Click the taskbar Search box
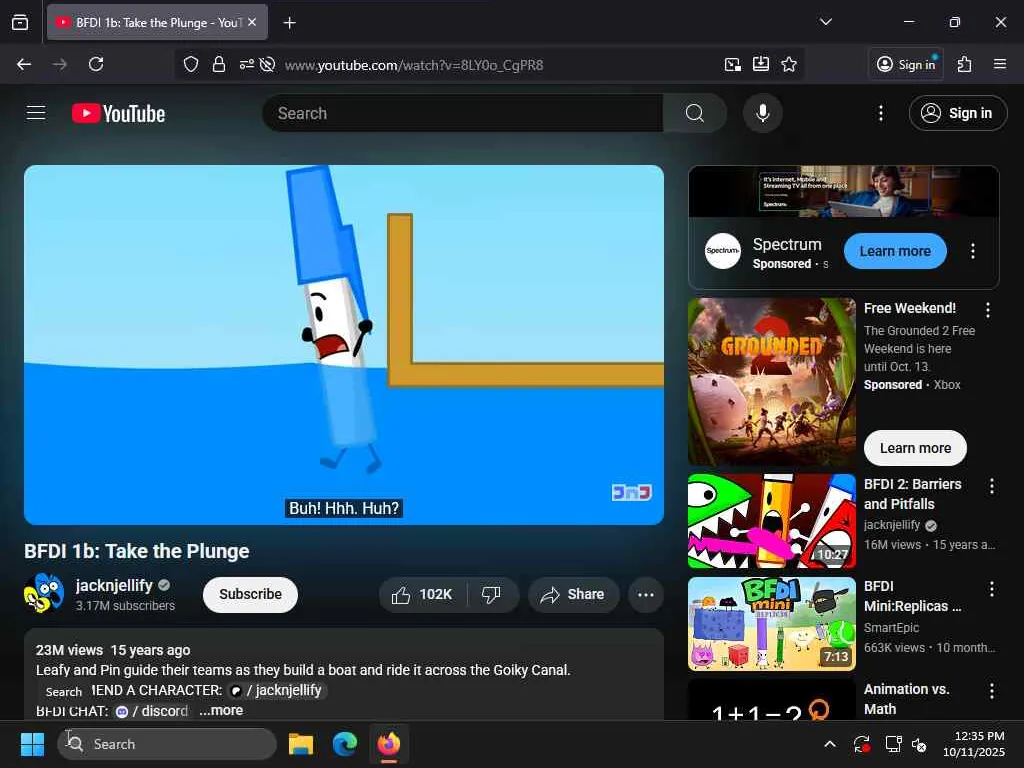The width and height of the screenshot is (1024, 768). point(167,744)
